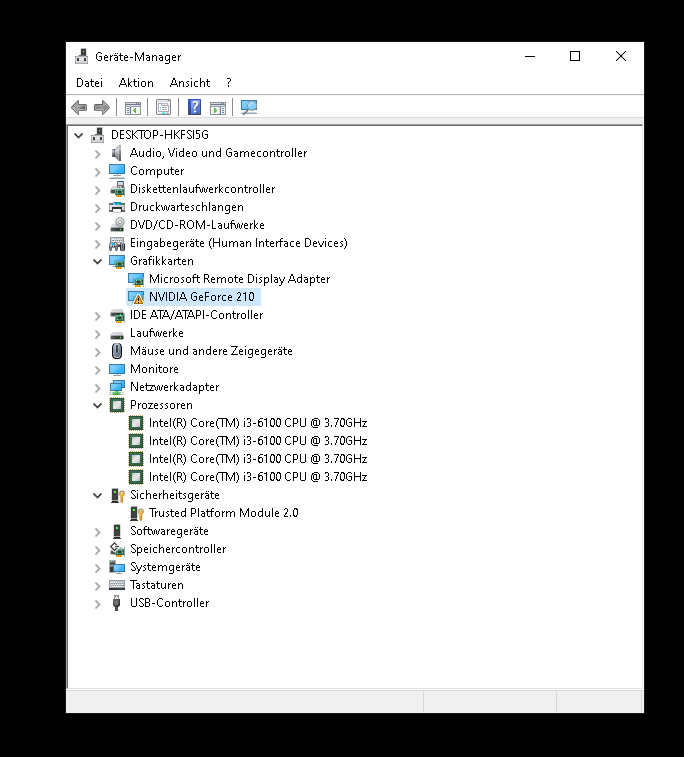The image size is (684, 757).
Task: Click the Tastaturen keyboard icon
Action: [x=117, y=585]
